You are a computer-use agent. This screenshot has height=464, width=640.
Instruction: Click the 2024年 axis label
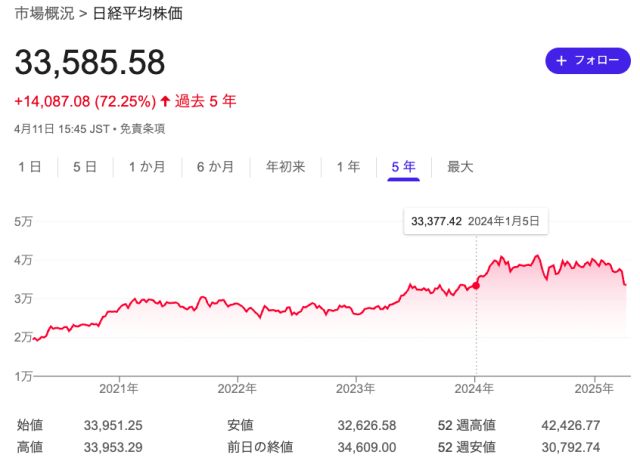tap(474, 388)
